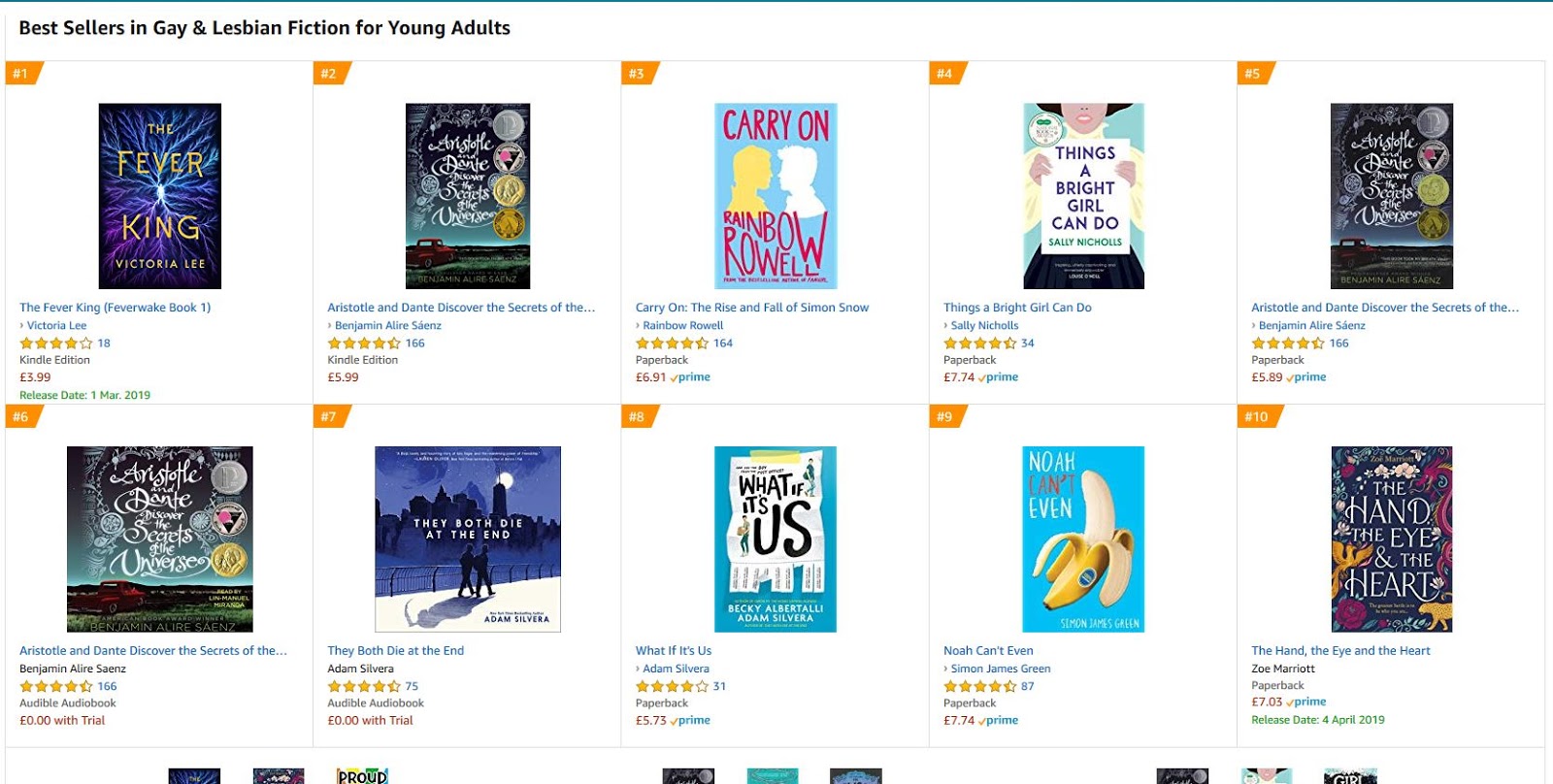Open Simon James Green author link
The image size is (1553, 784).
click(x=1000, y=669)
